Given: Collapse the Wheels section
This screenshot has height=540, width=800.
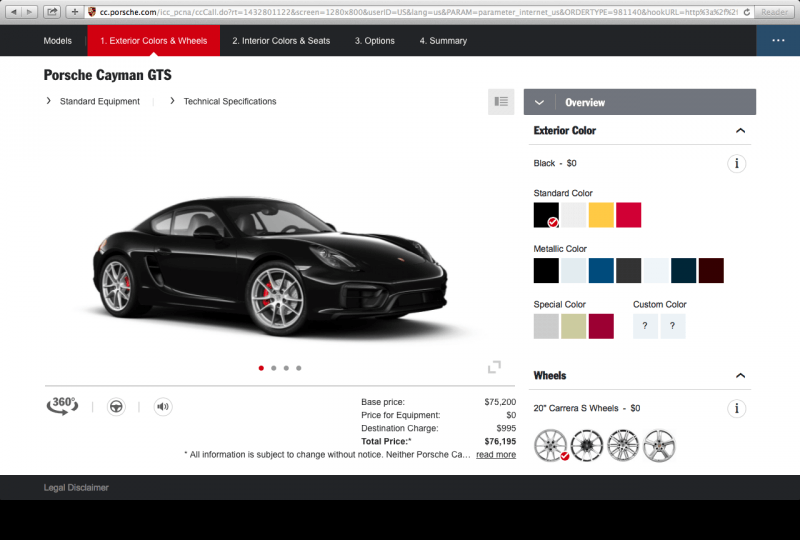Looking at the screenshot, I should click(x=740, y=376).
